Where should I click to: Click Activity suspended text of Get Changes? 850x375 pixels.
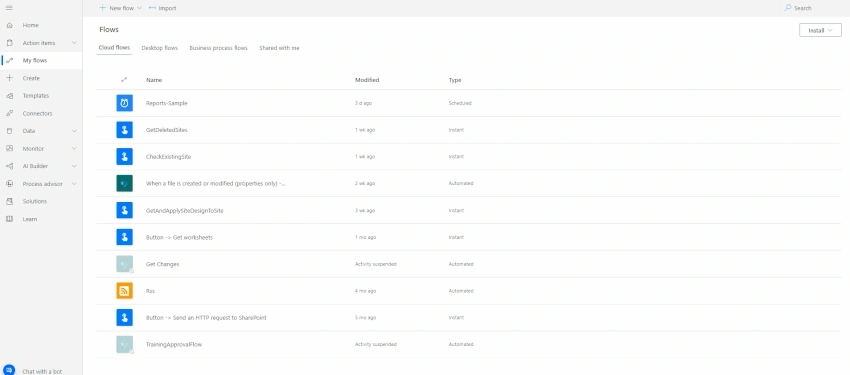(x=376, y=264)
